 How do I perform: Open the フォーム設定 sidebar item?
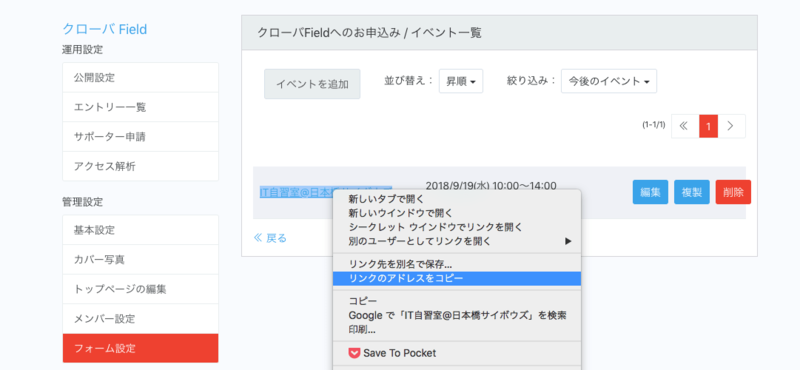(140, 349)
